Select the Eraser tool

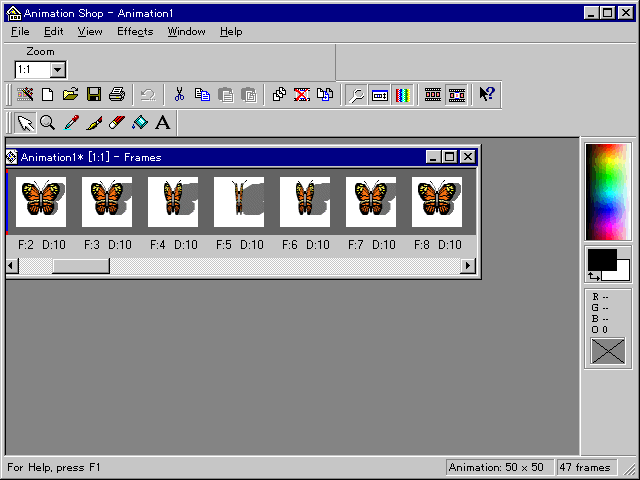point(116,123)
